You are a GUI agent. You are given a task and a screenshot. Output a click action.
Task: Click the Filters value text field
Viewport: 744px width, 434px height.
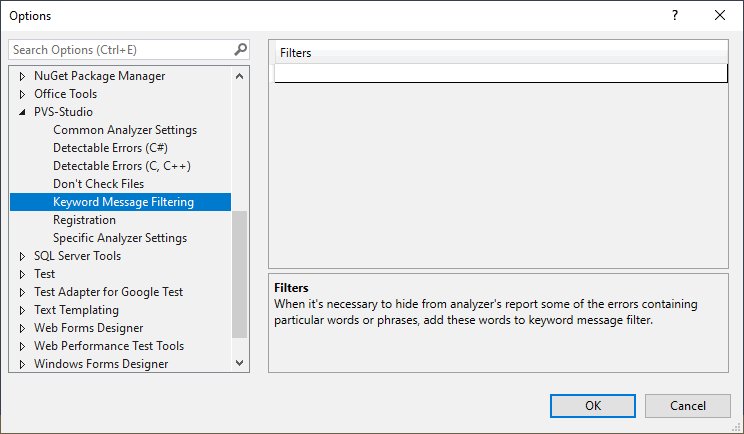(x=500, y=72)
